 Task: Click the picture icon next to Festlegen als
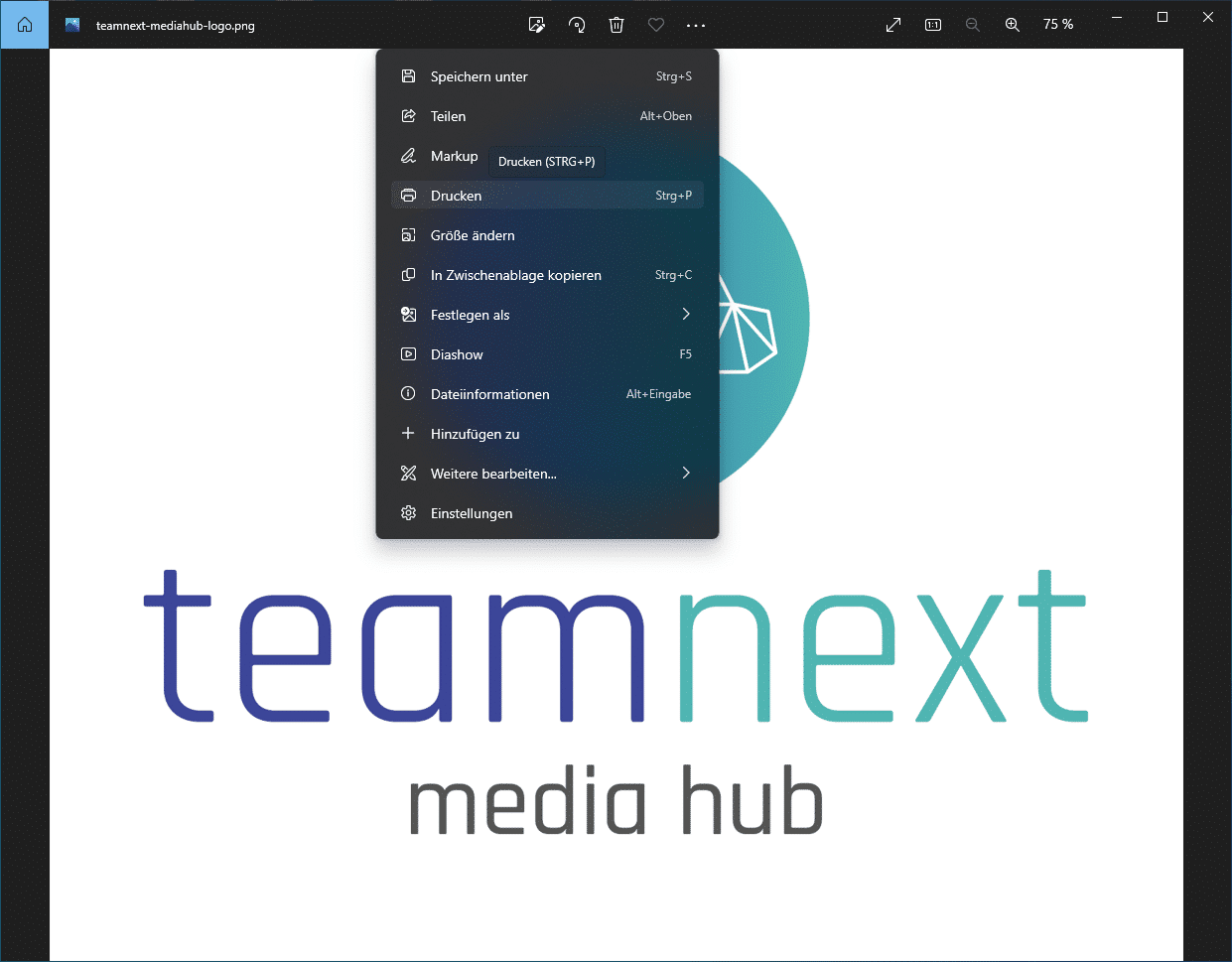[408, 315]
